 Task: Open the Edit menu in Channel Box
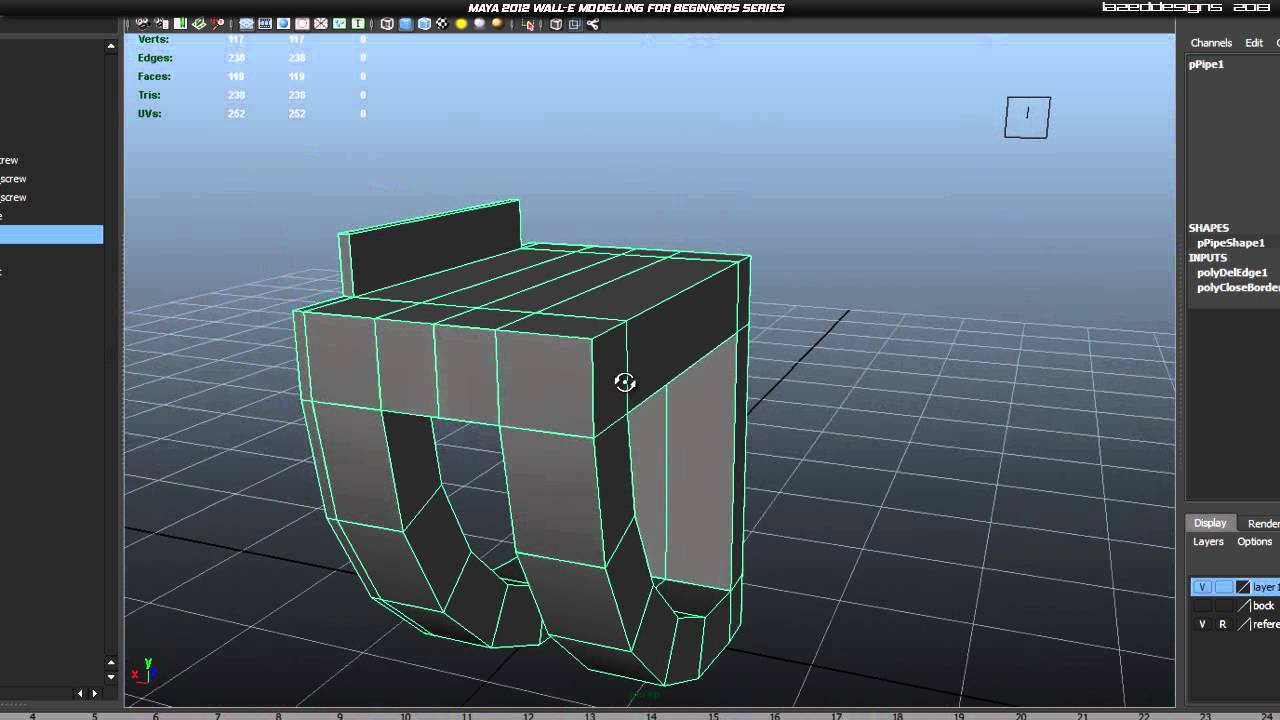pyautogui.click(x=1254, y=43)
